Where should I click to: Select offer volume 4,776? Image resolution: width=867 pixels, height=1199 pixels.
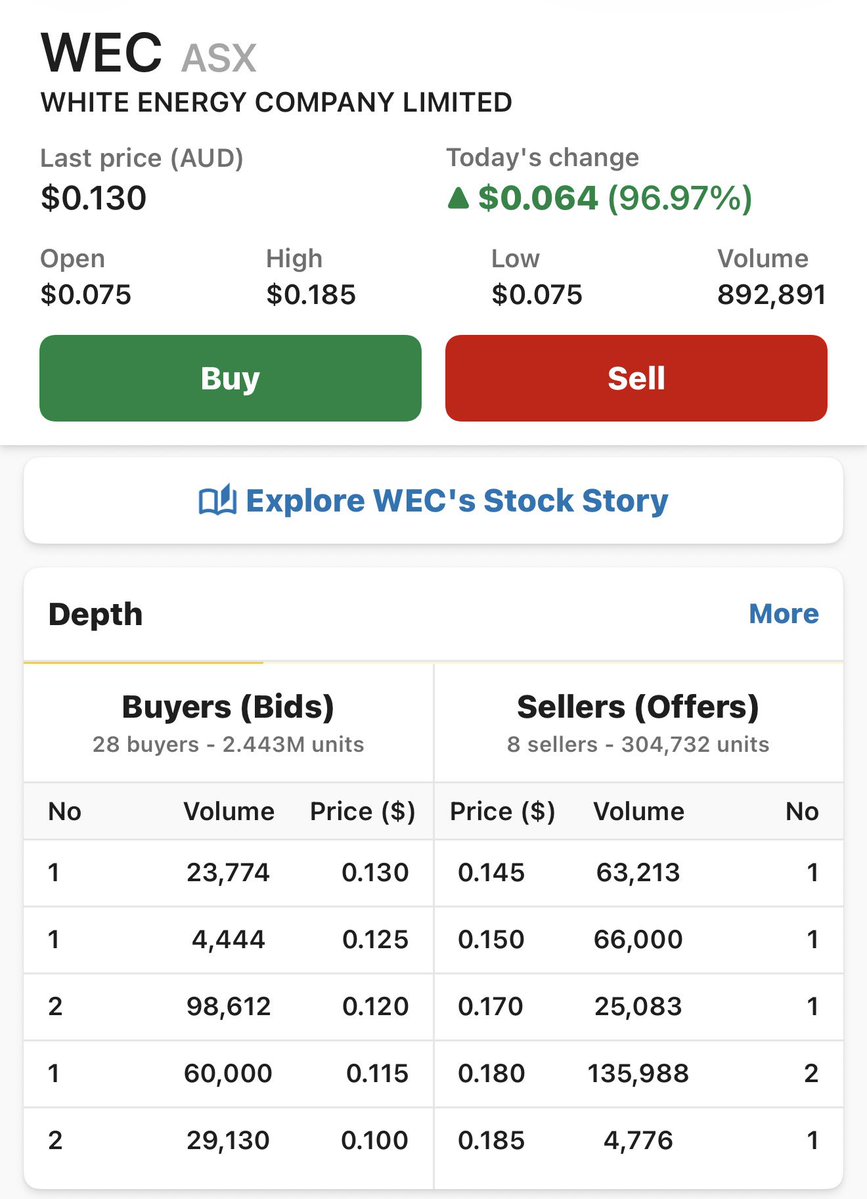point(638,1140)
